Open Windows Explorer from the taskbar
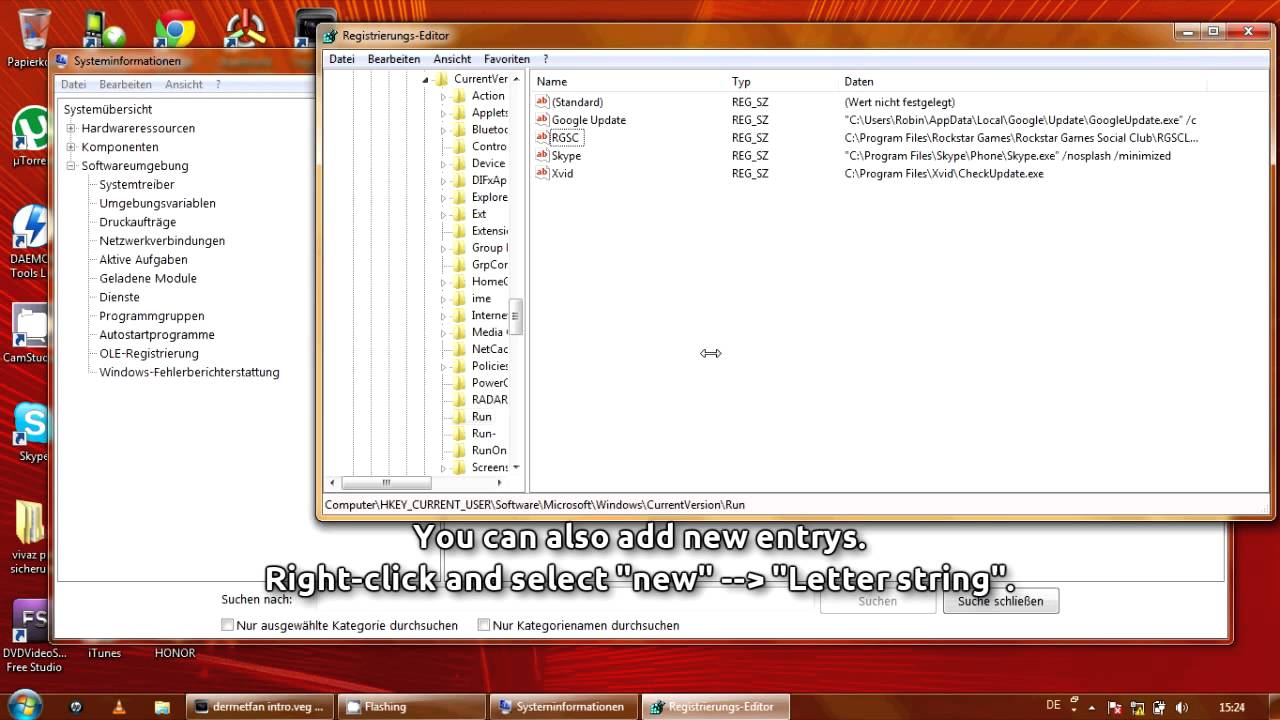Image resolution: width=1280 pixels, height=720 pixels. (x=162, y=707)
